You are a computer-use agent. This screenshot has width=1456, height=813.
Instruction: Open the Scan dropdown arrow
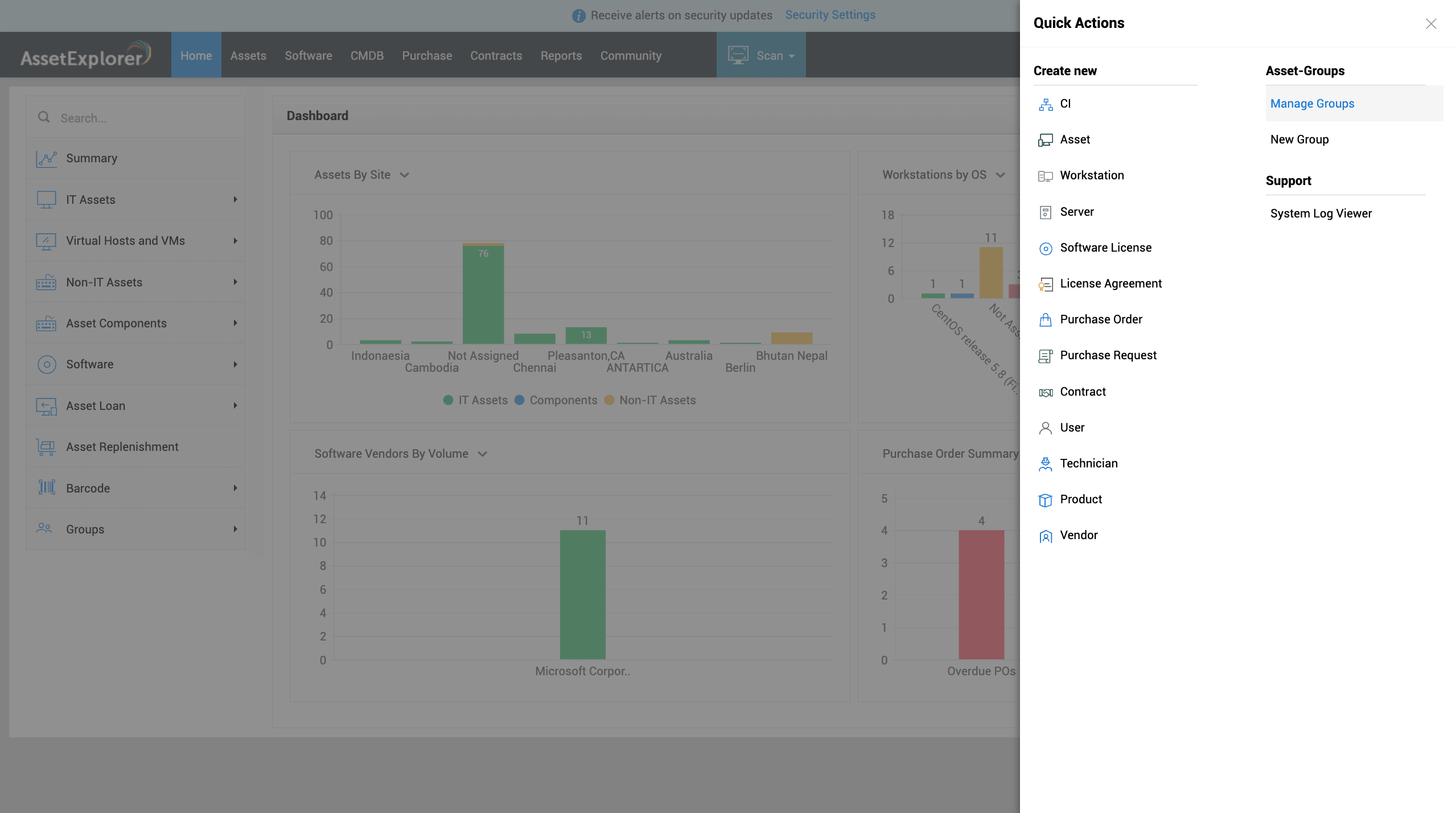pyautogui.click(x=792, y=56)
